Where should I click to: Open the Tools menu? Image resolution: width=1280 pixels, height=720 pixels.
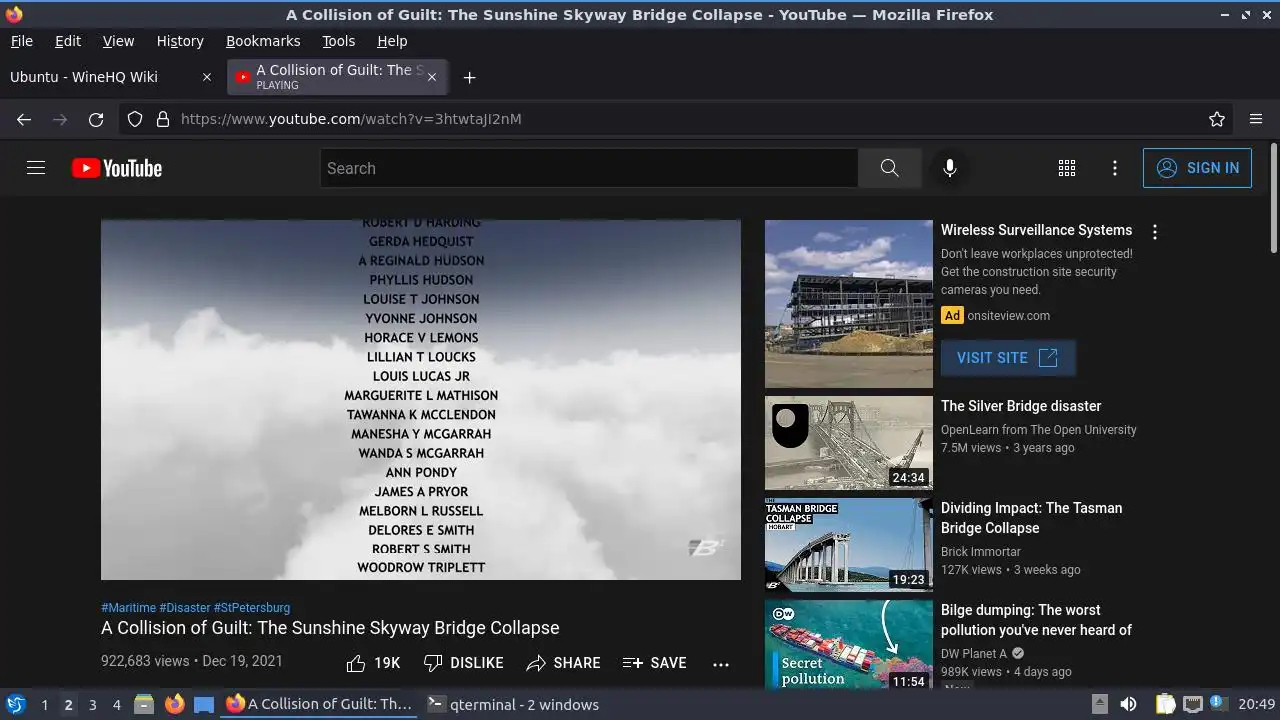338,41
